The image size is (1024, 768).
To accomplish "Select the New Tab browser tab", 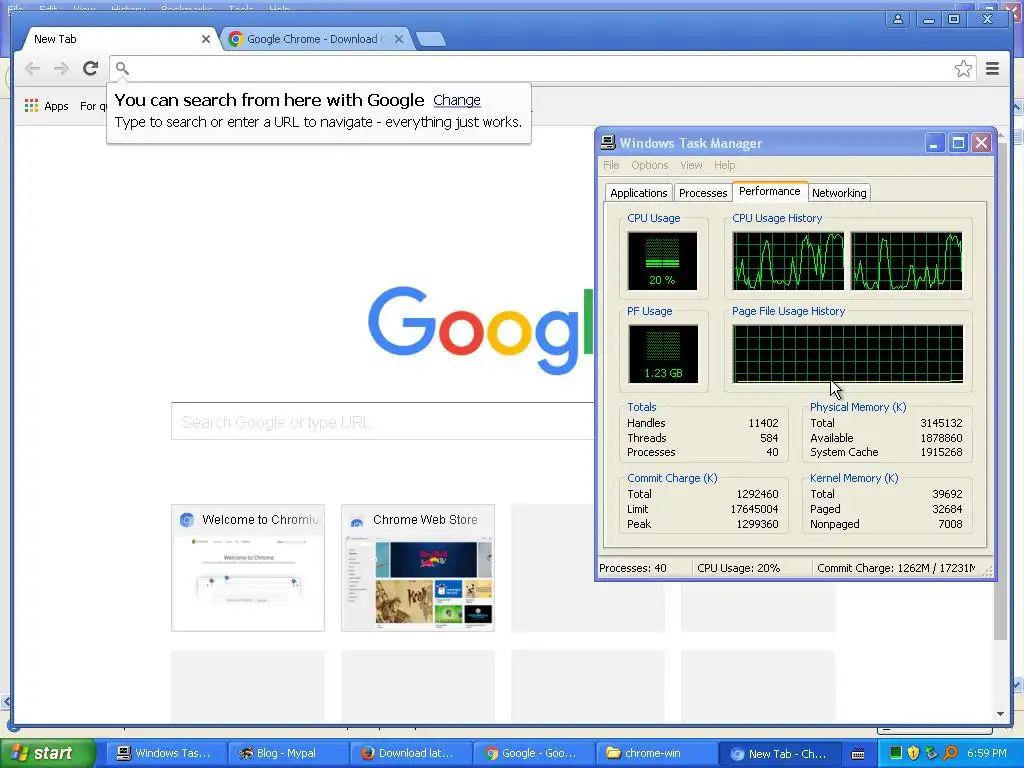I will 118,39.
